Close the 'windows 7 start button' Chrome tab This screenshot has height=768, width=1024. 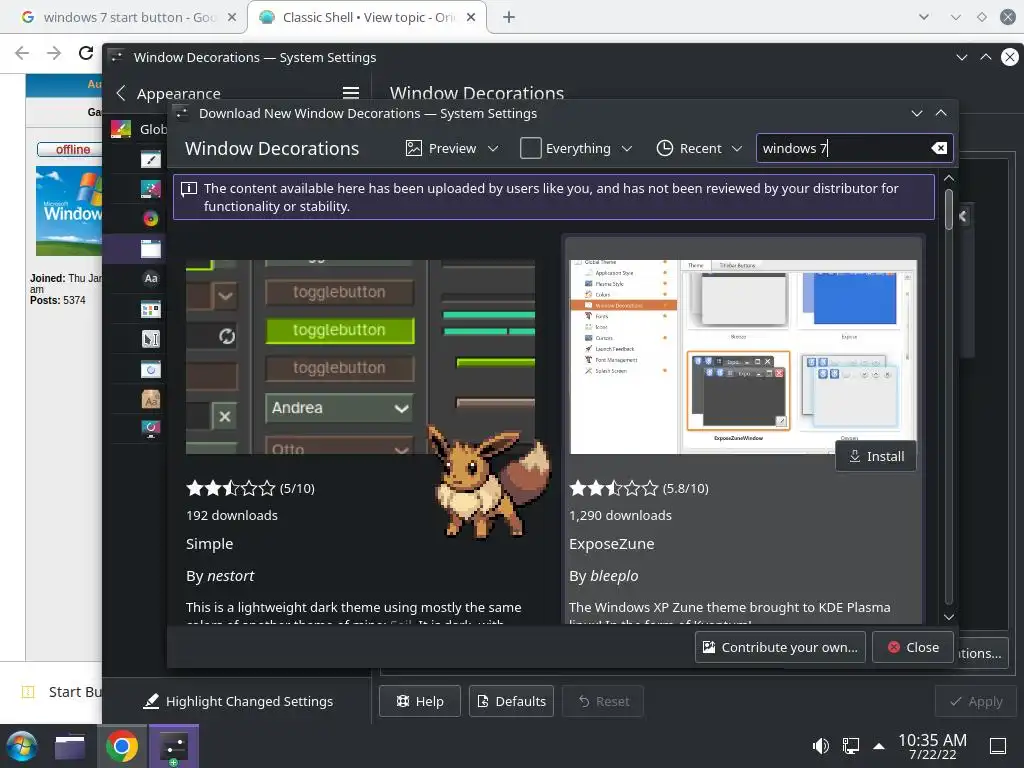[x=231, y=17]
